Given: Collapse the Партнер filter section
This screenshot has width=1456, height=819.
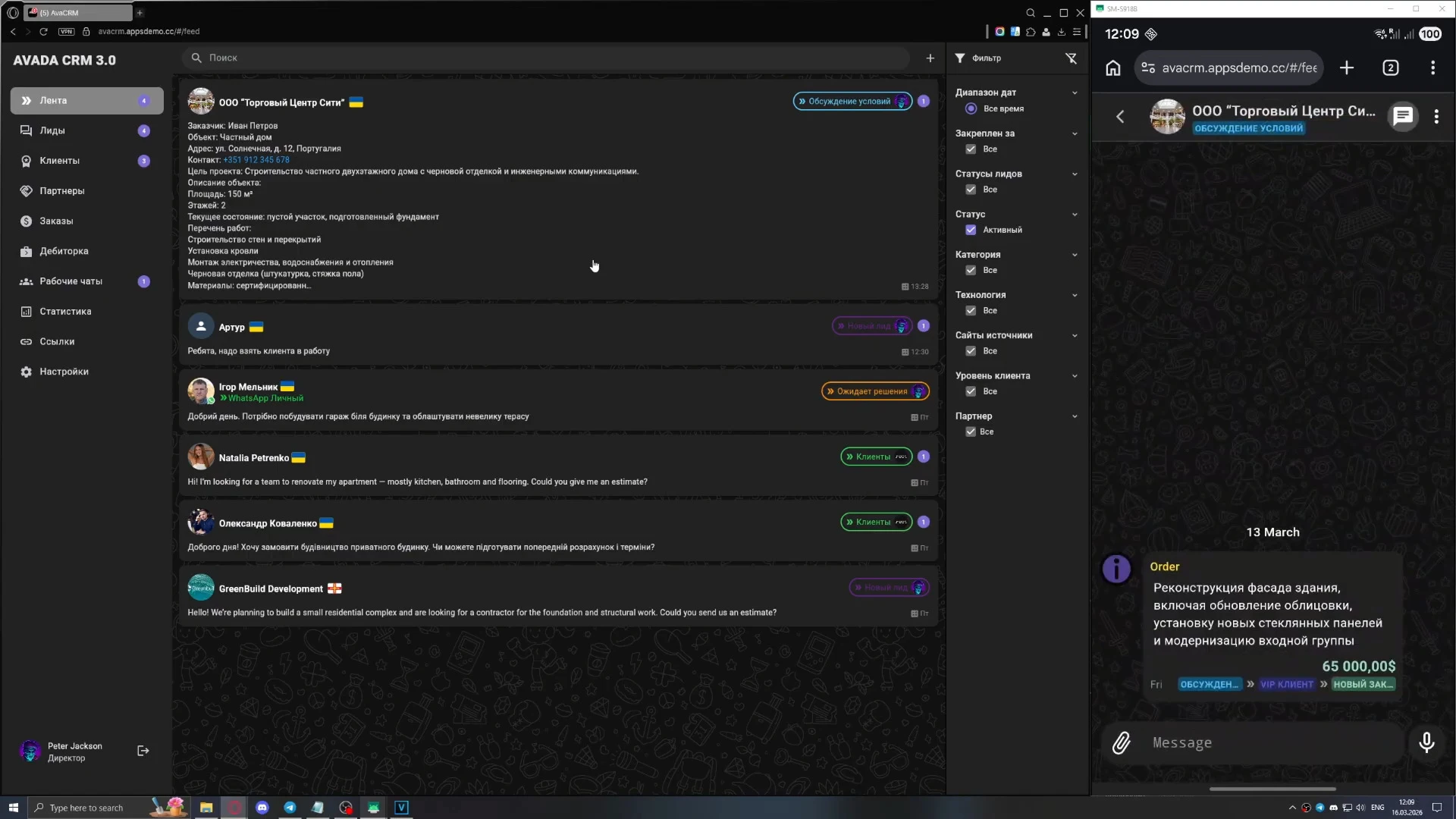Looking at the screenshot, I should 1074,416.
